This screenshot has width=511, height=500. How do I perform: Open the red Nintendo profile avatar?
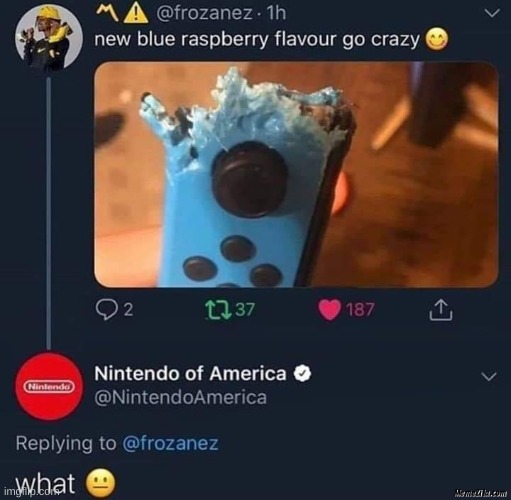[49, 386]
